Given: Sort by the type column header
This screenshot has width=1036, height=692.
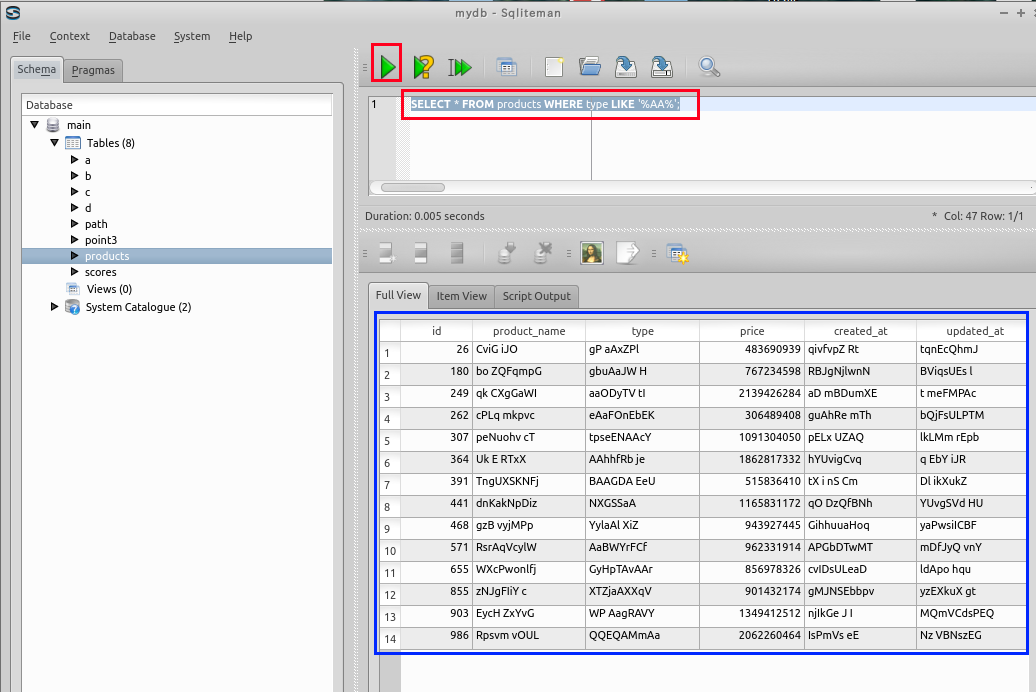Looking at the screenshot, I should point(642,330).
